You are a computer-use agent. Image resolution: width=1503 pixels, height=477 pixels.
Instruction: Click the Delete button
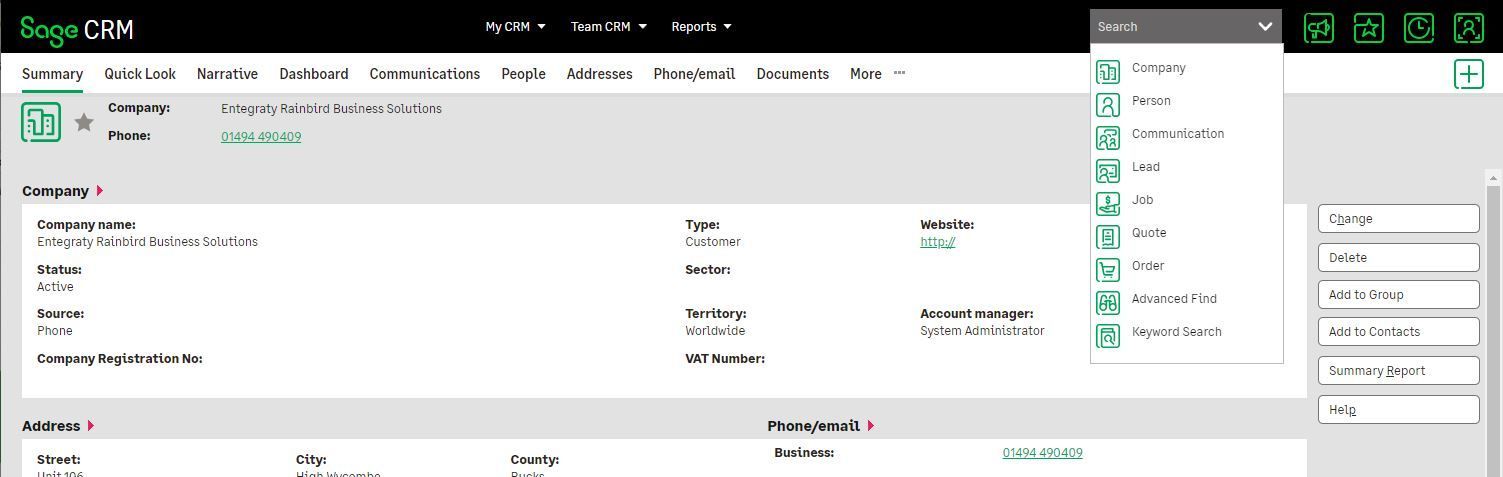click(x=1398, y=257)
